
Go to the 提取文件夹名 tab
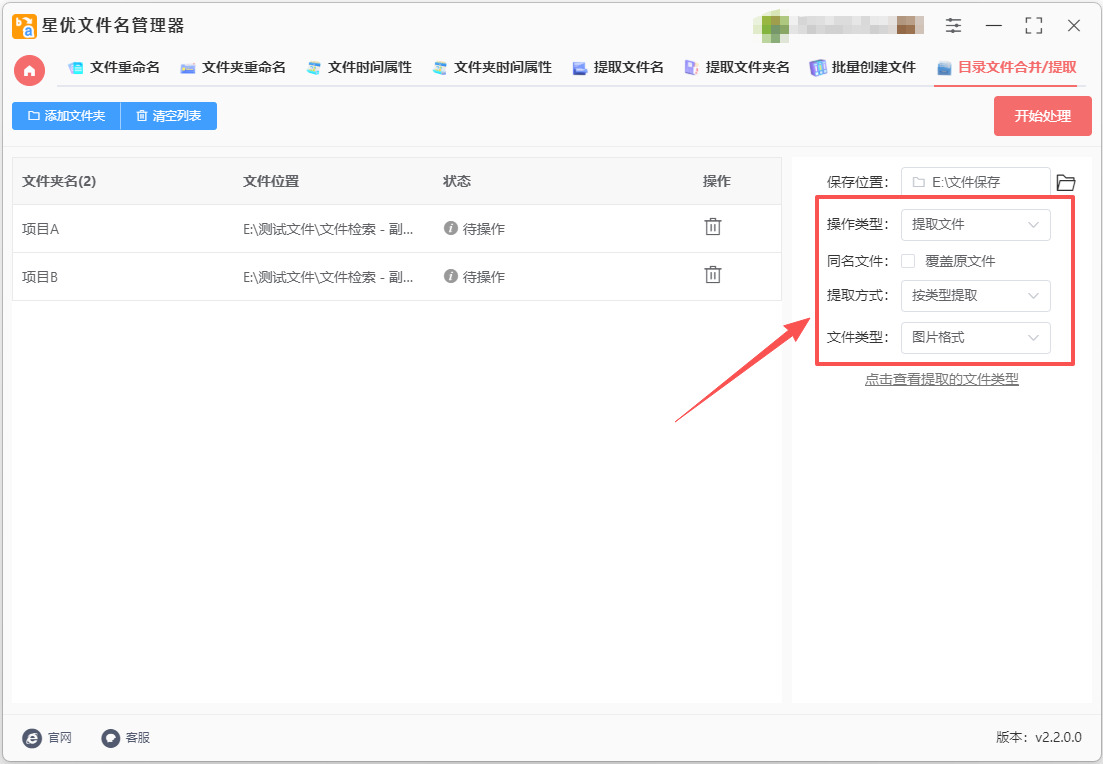point(737,68)
